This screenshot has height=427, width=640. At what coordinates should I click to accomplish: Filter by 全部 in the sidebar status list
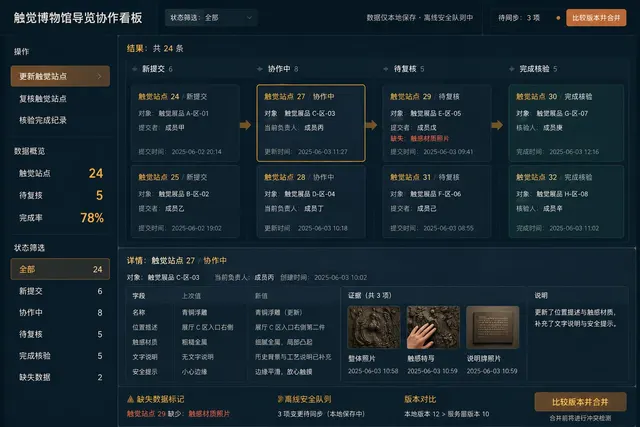coord(60,269)
